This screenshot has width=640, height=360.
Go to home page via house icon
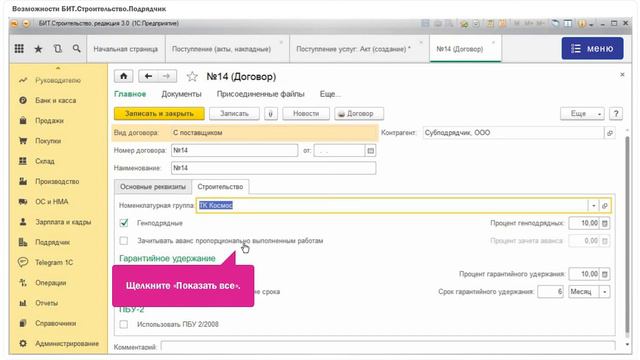pyautogui.click(x=123, y=76)
